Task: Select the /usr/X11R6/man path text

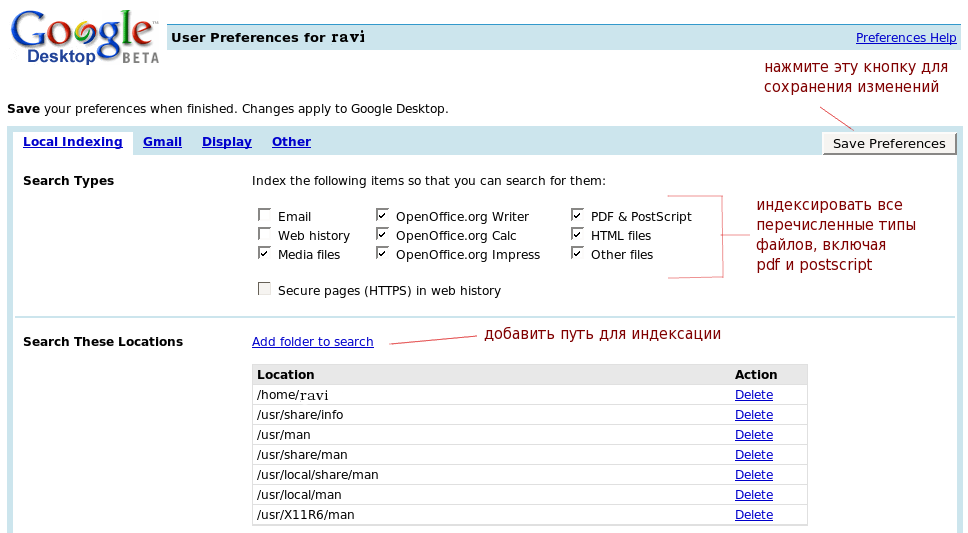Action: coord(306,514)
